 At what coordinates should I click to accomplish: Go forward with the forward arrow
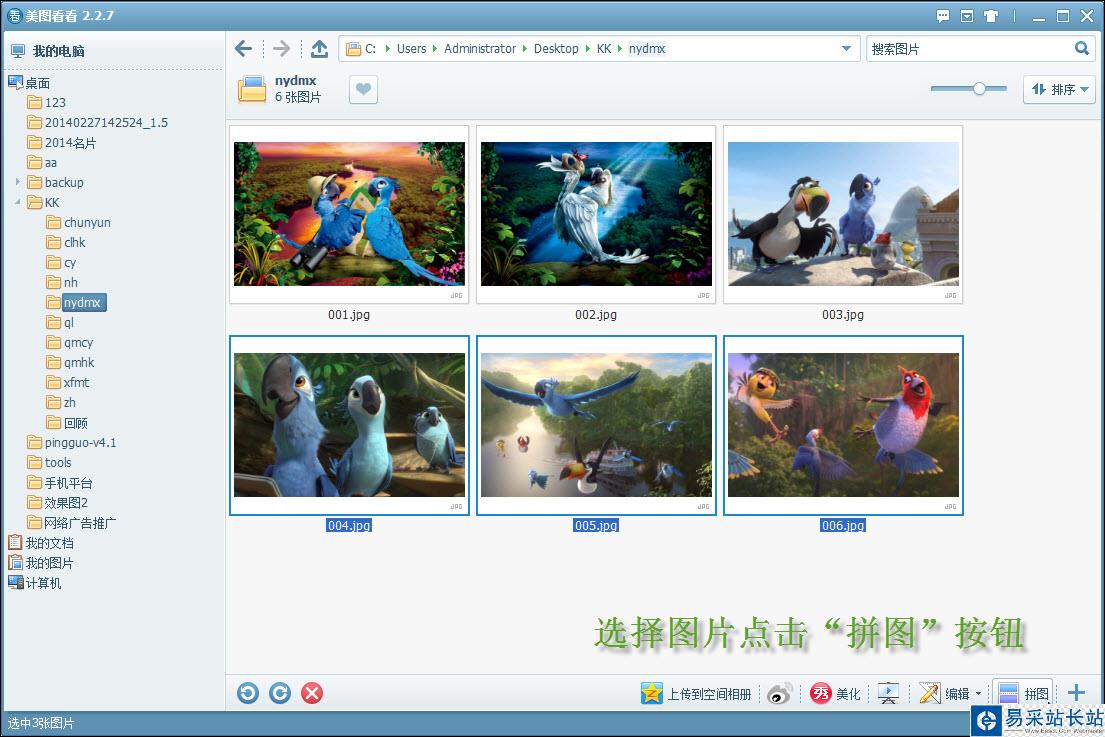coord(281,49)
